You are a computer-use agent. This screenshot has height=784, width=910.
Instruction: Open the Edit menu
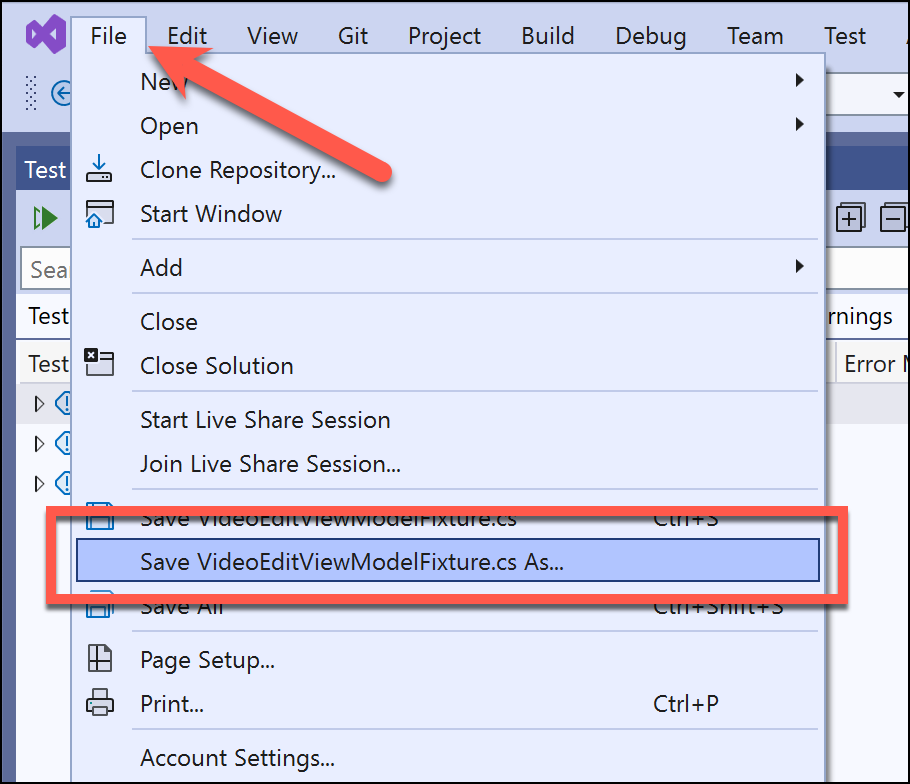(187, 36)
